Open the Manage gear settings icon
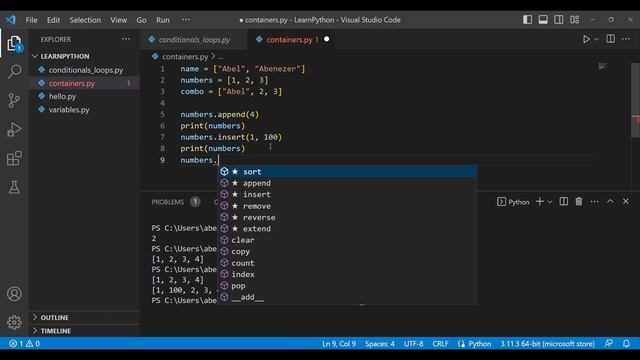This screenshot has width=640, height=360. (x=14, y=322)
